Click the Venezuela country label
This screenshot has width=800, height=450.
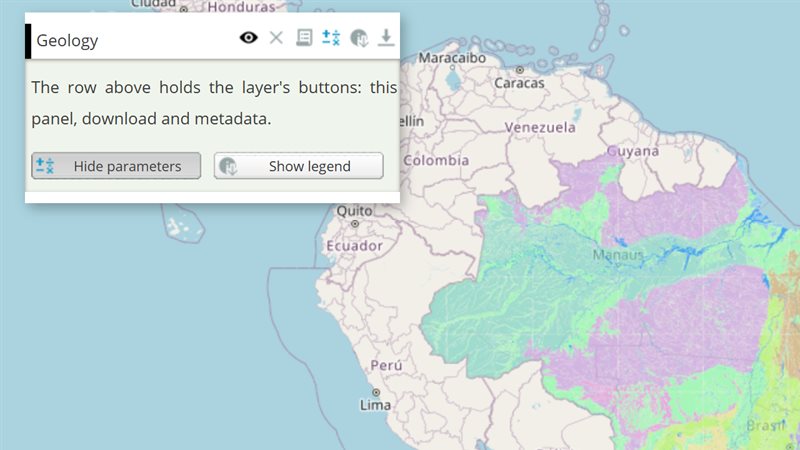click(540, 127)
